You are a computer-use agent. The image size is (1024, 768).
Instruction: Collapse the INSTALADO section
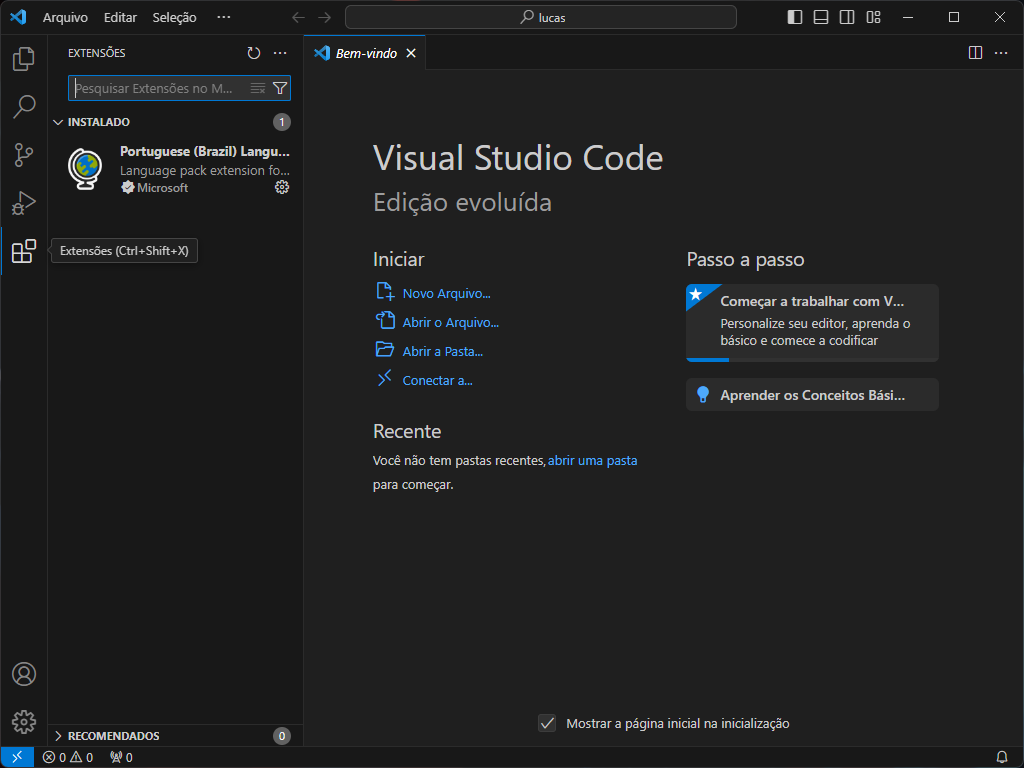pyautogui.click(x=58, y=122)
